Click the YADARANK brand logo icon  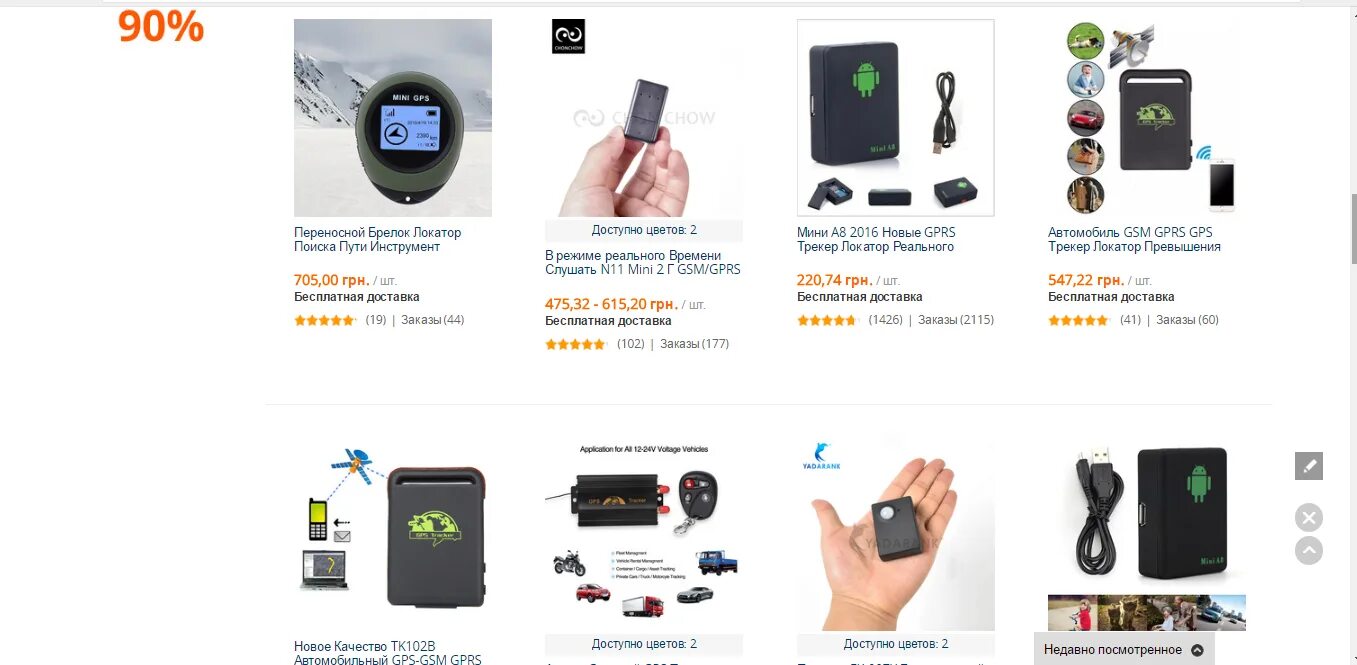820,456
